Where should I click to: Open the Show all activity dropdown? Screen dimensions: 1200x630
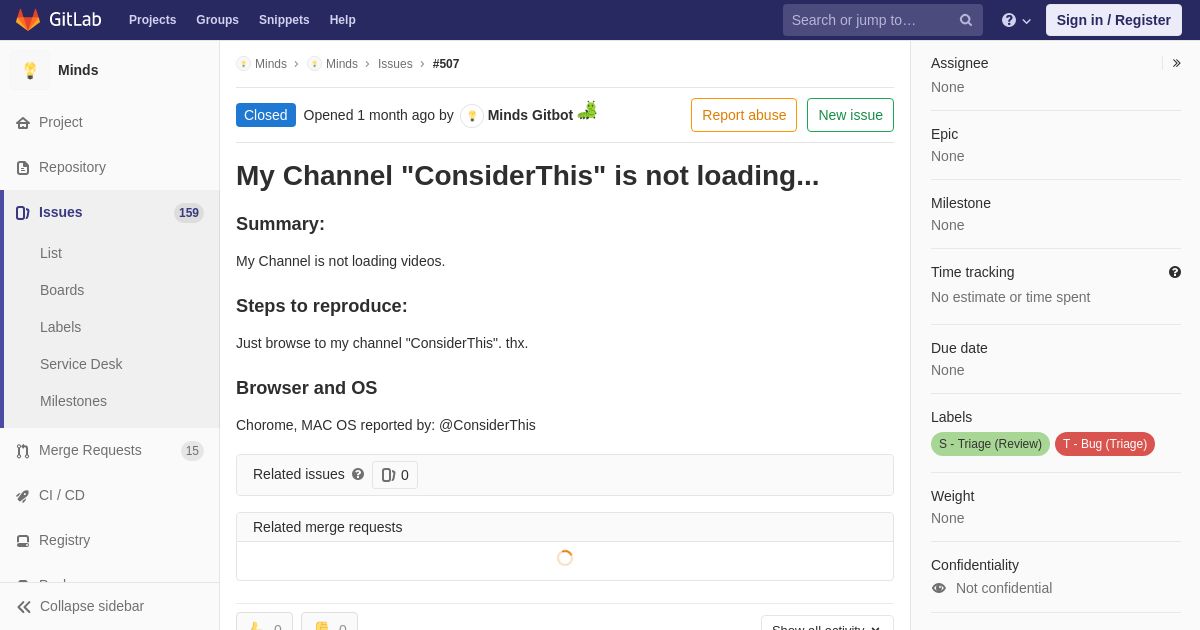point(827,623)
